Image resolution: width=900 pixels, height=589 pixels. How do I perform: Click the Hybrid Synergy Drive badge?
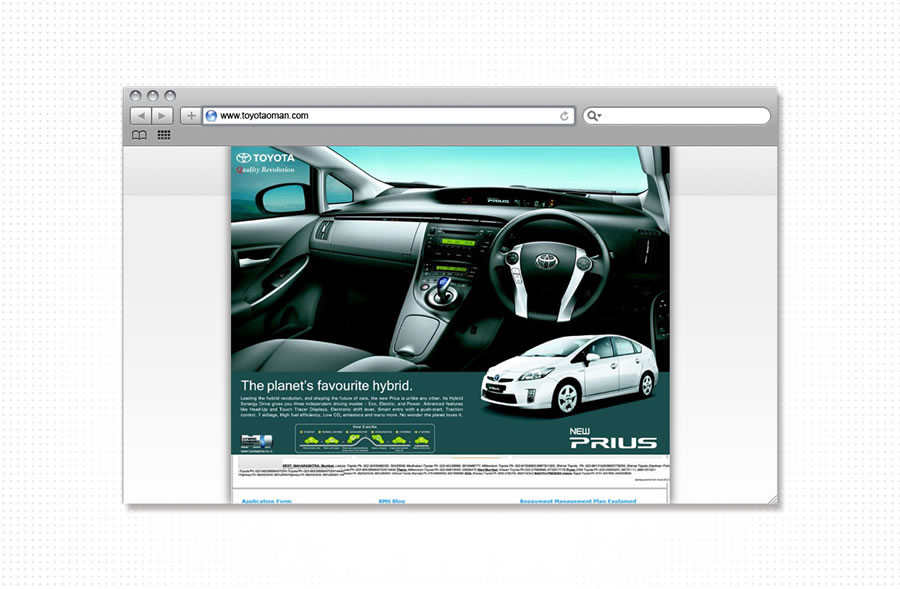[x=256, y=443]
